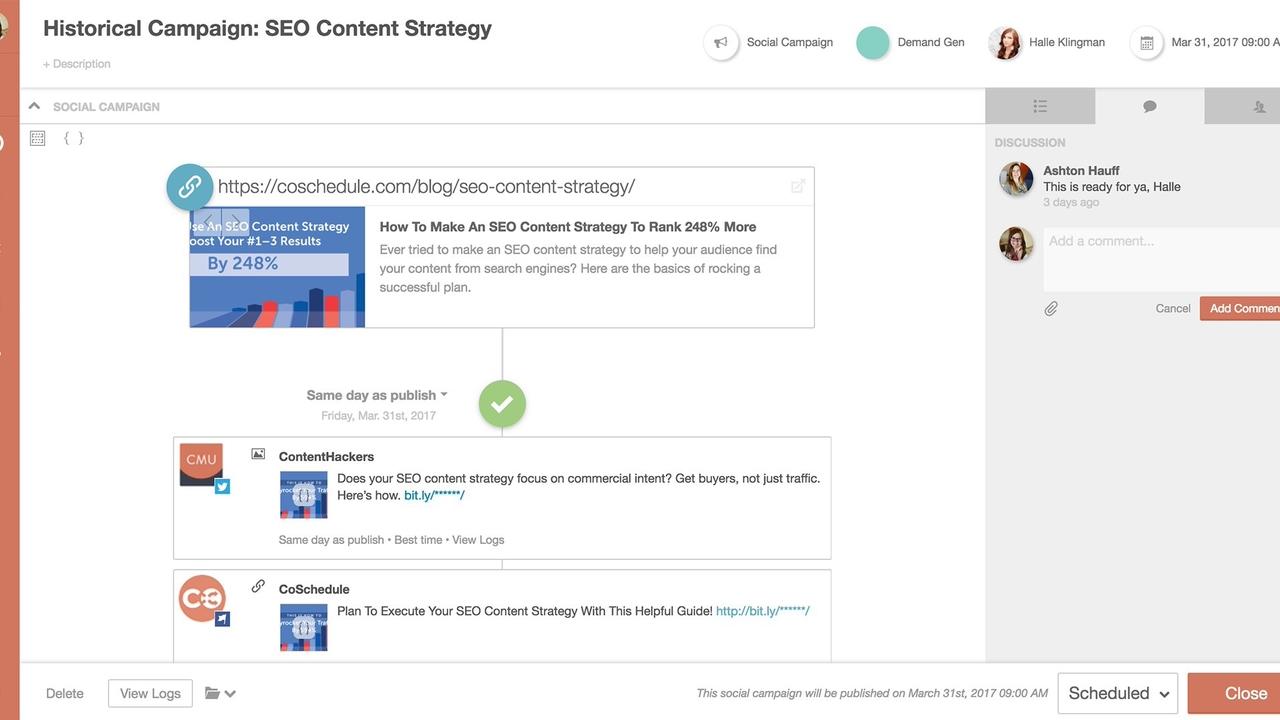The width and height of the screenshot is (1280, 720).
Task: Click the link post type icon for CoSchedule
Action: click(258, 587)
